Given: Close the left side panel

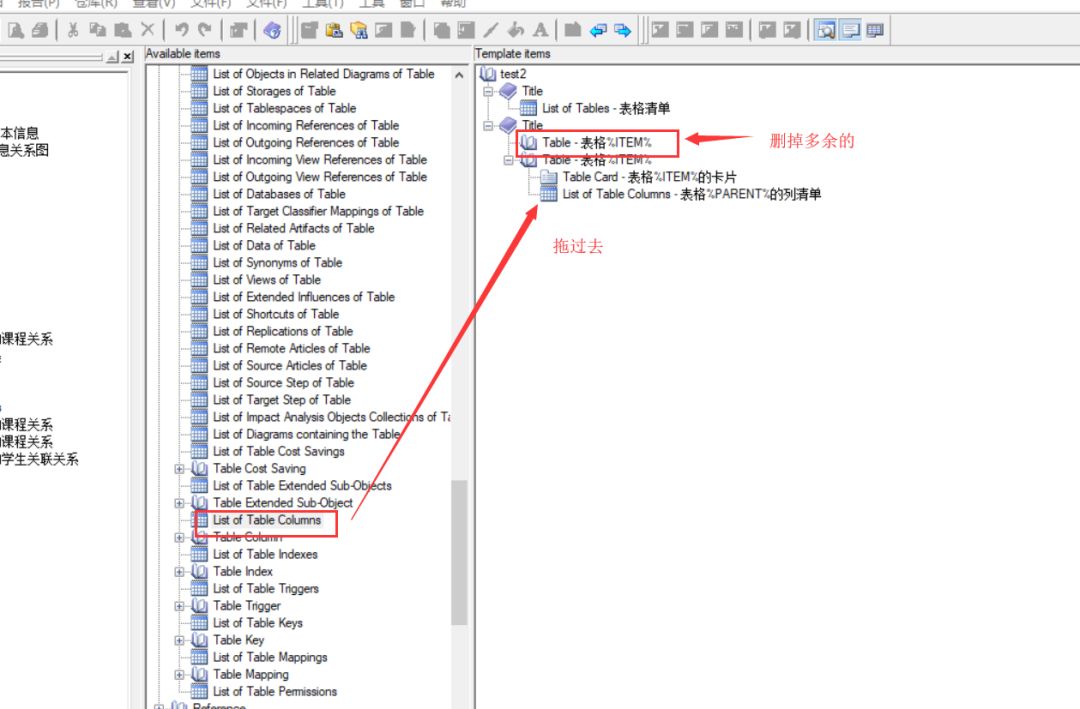Looking at the screenshot, I should (127, 57).
